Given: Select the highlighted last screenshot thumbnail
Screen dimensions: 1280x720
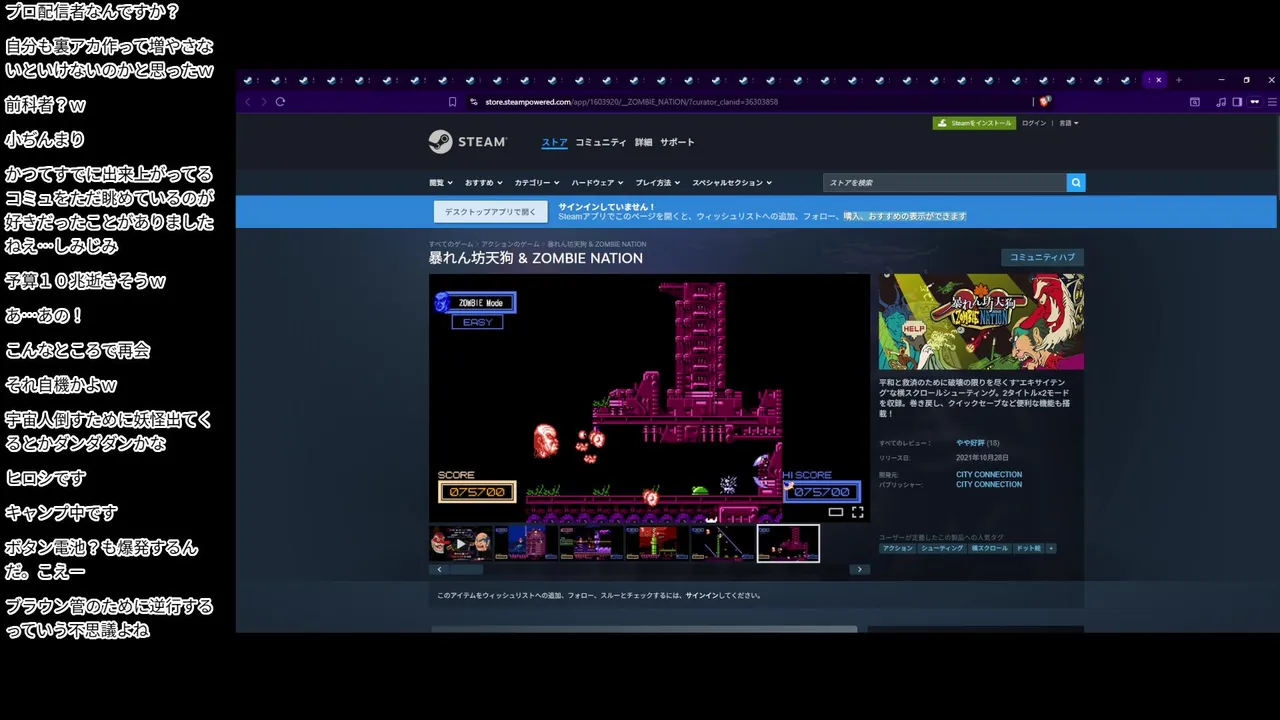Looking at the screenshot, I should (788, 543).
